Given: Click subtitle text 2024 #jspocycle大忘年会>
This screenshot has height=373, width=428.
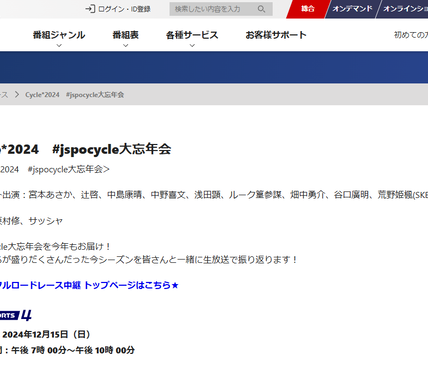Looking at the screenshot, I should click(55, 169).
